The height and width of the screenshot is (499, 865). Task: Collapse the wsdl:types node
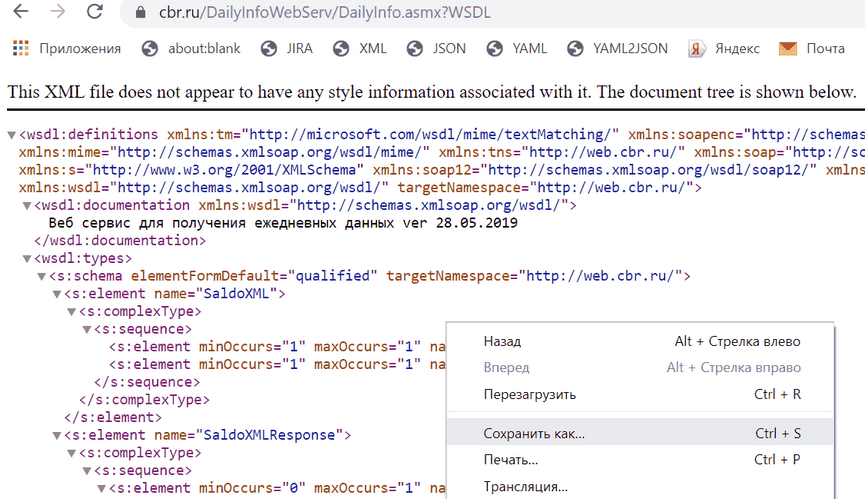tap(27, 259)
